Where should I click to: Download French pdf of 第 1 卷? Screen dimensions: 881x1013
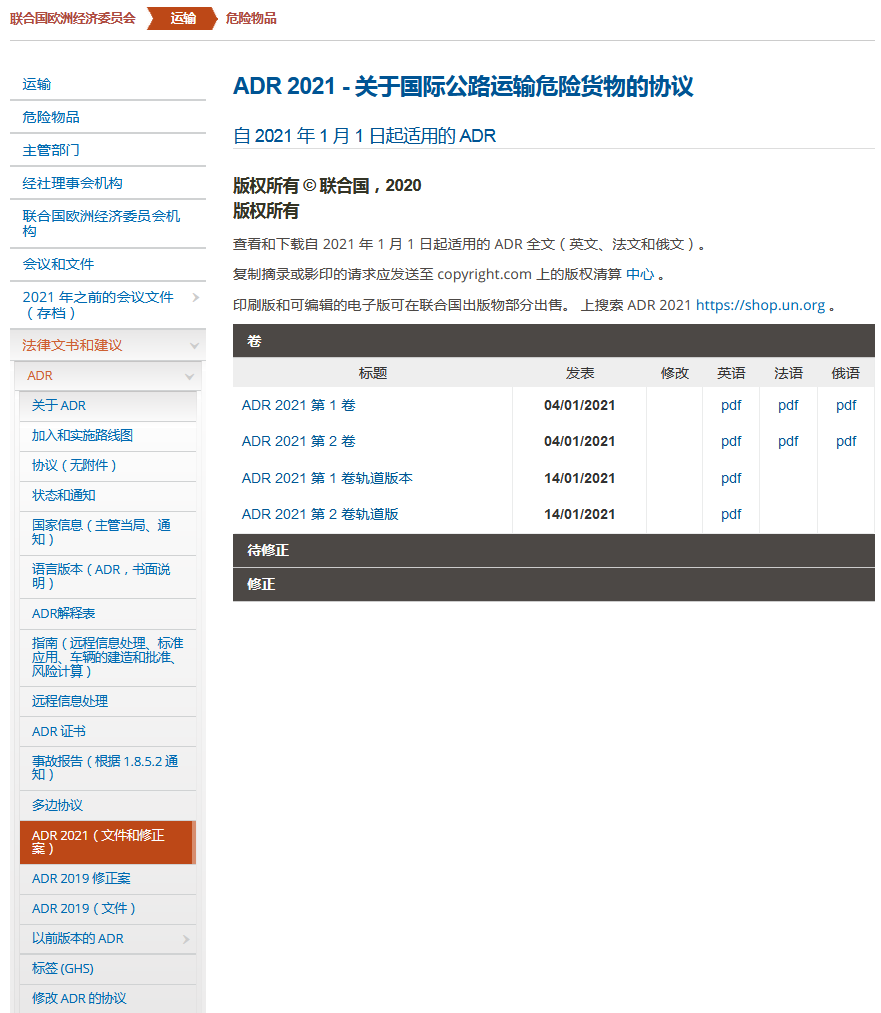point(788,406)
